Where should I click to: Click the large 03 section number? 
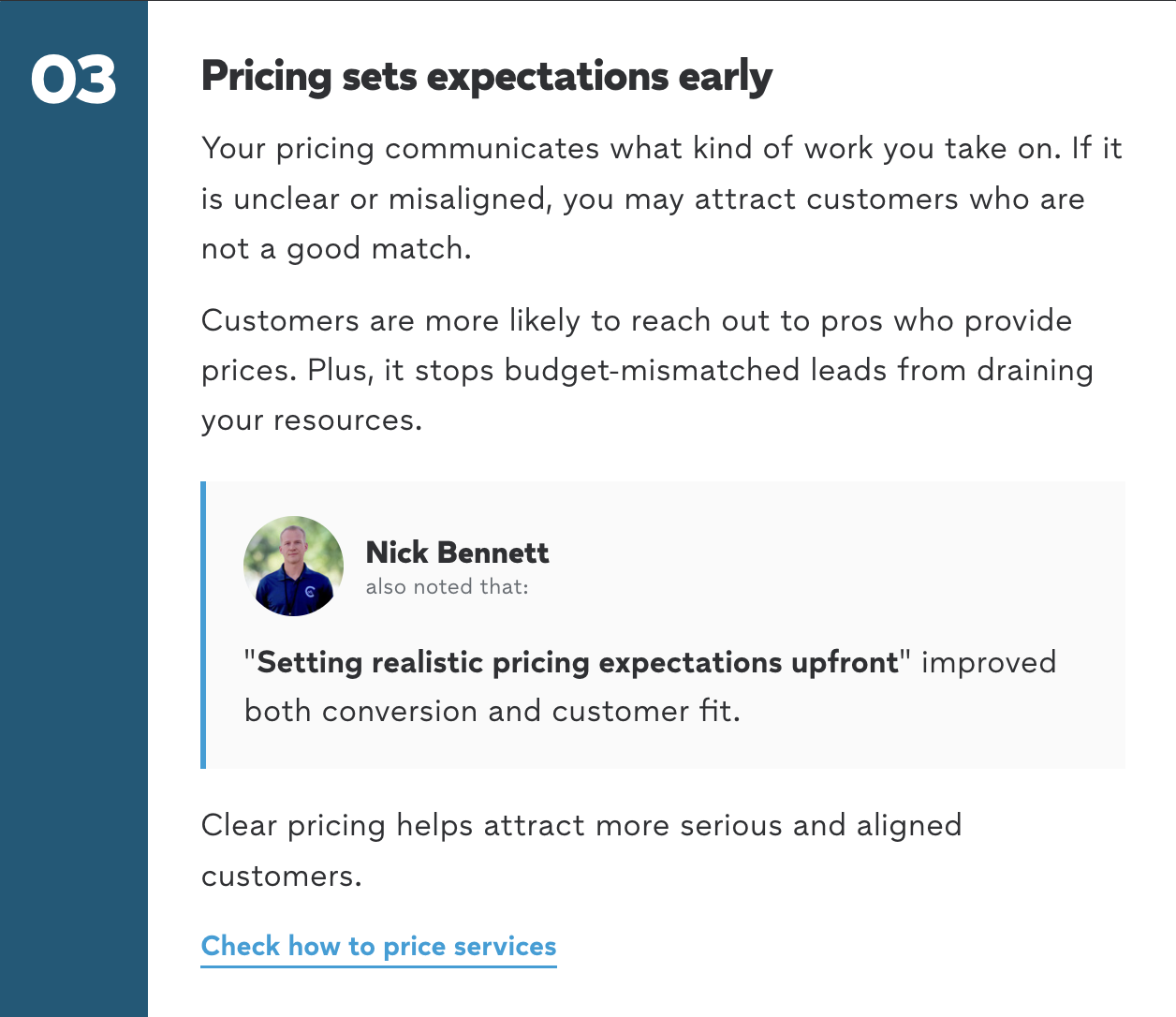[x=73, y=80]
